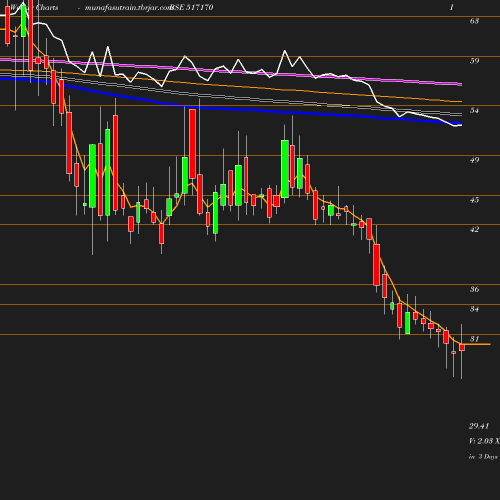Click the munafasutra site watermark text

point(128,8)
